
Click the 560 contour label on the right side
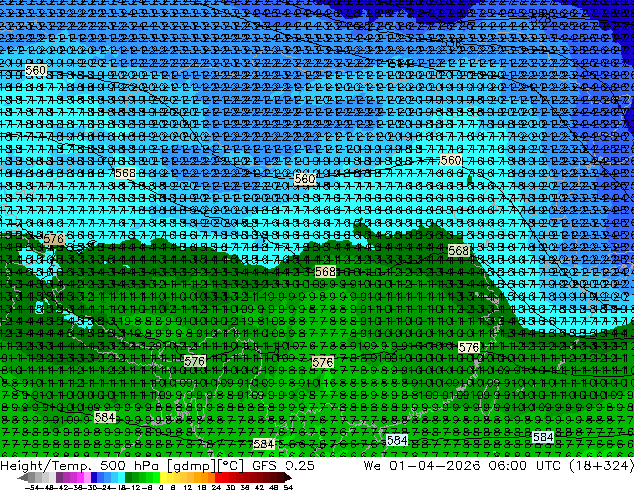(451, 161)
